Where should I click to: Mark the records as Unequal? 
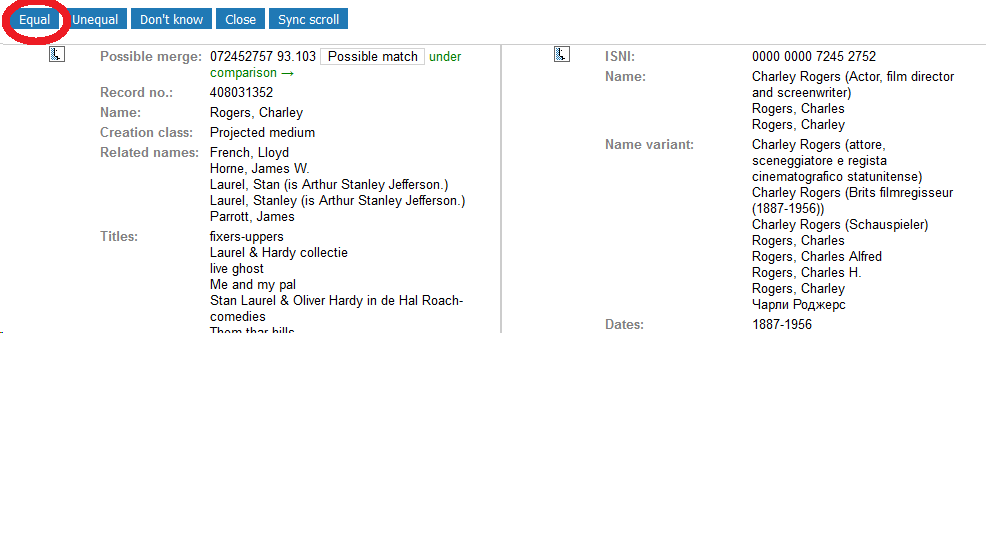(x=95, y=19)
